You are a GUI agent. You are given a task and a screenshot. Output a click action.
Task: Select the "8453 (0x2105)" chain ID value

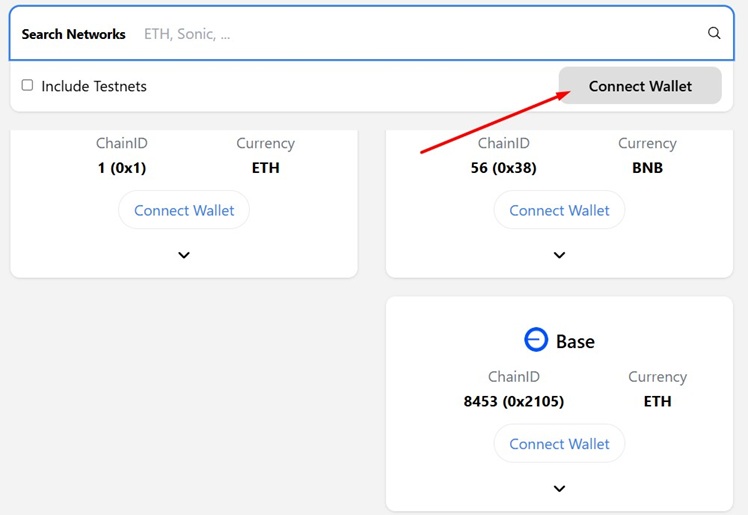click(x=513, y=401)
